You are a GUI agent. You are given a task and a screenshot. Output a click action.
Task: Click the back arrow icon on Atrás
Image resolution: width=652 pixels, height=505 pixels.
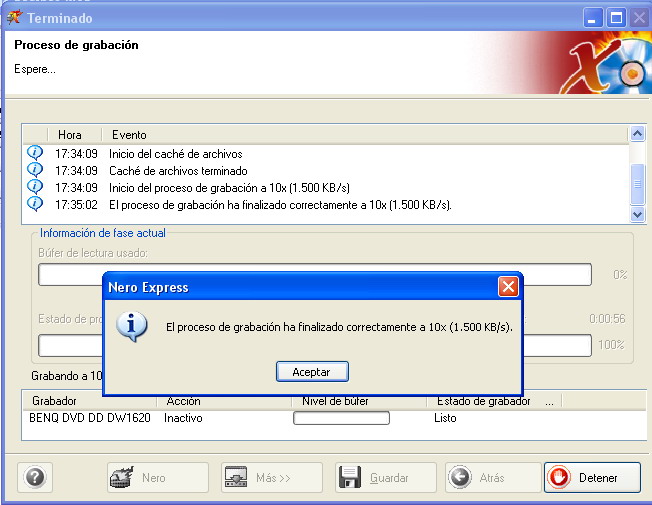pos(460,477)
